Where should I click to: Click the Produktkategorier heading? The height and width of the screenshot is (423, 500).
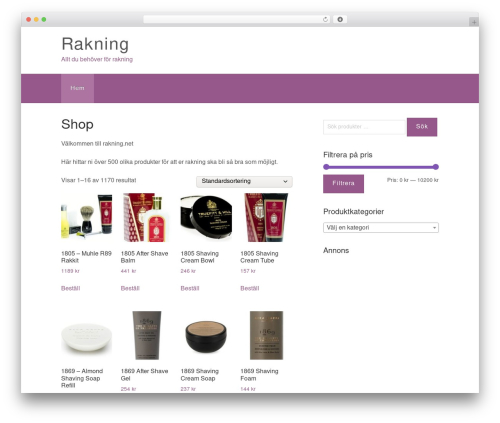click(353, 212)
